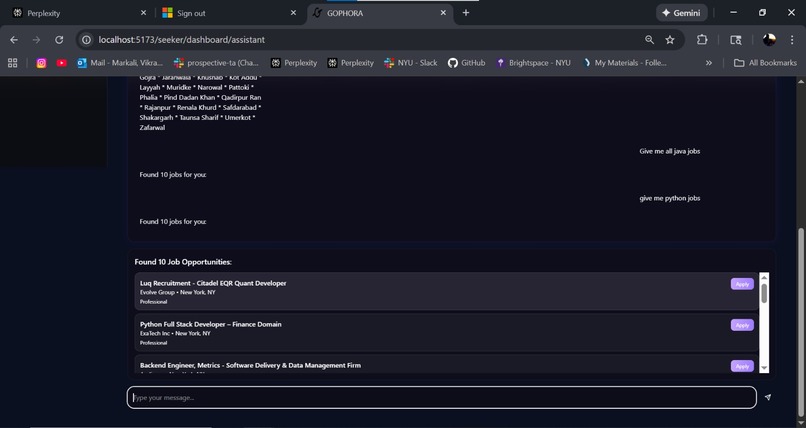Click the page vertical scrollbar thumb
Screen dimensions: 806x428
[801, 321]
